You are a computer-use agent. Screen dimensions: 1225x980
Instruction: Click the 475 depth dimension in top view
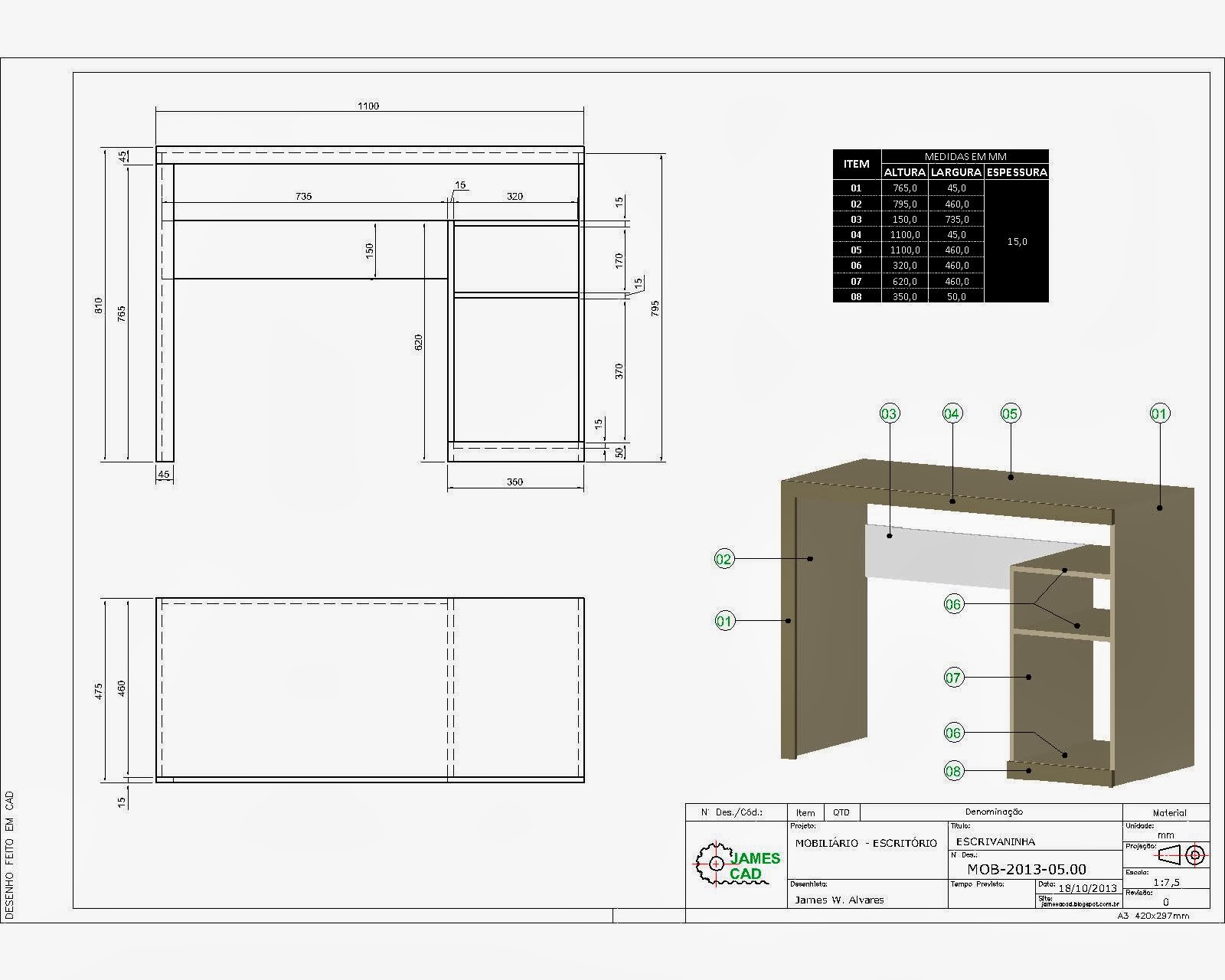click(x=99, y=692)
